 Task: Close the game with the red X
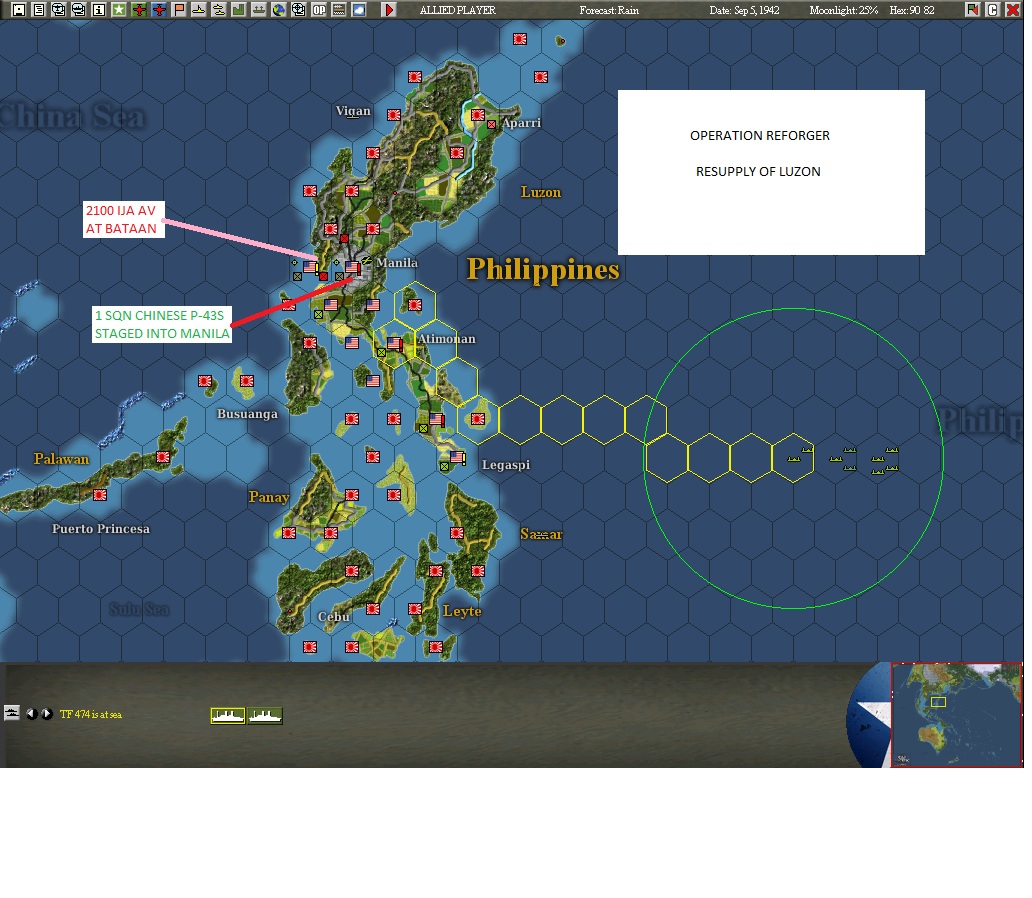click(x=1013, y=10)
